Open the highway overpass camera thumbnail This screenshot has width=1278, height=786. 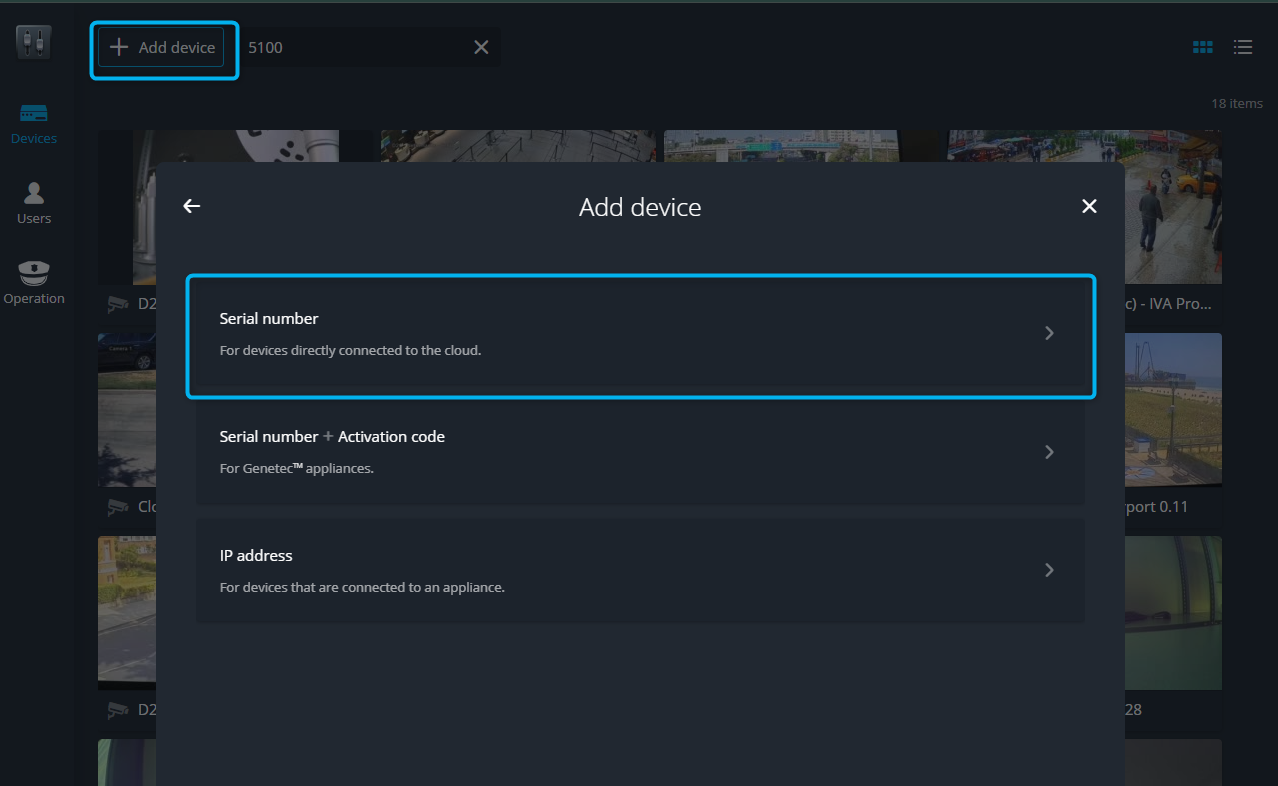pyautogui.click(x=782, y=146)
